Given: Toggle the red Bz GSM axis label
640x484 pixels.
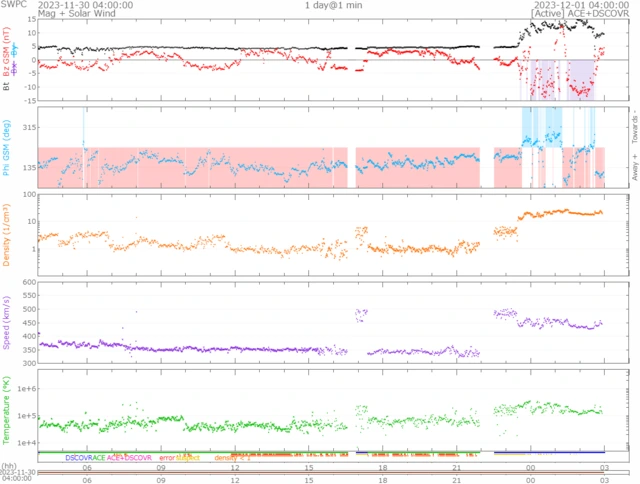Looking at the screenshot, I should [7, 60].
